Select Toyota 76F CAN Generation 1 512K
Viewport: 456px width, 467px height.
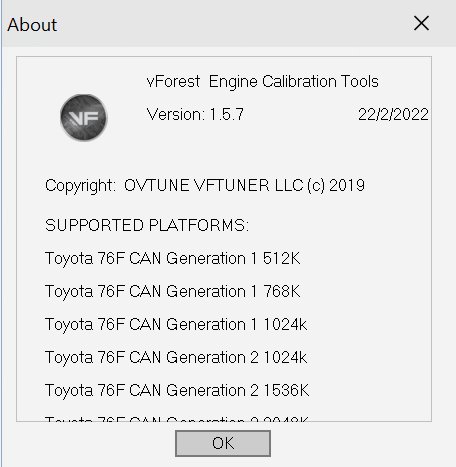(172, 258)
